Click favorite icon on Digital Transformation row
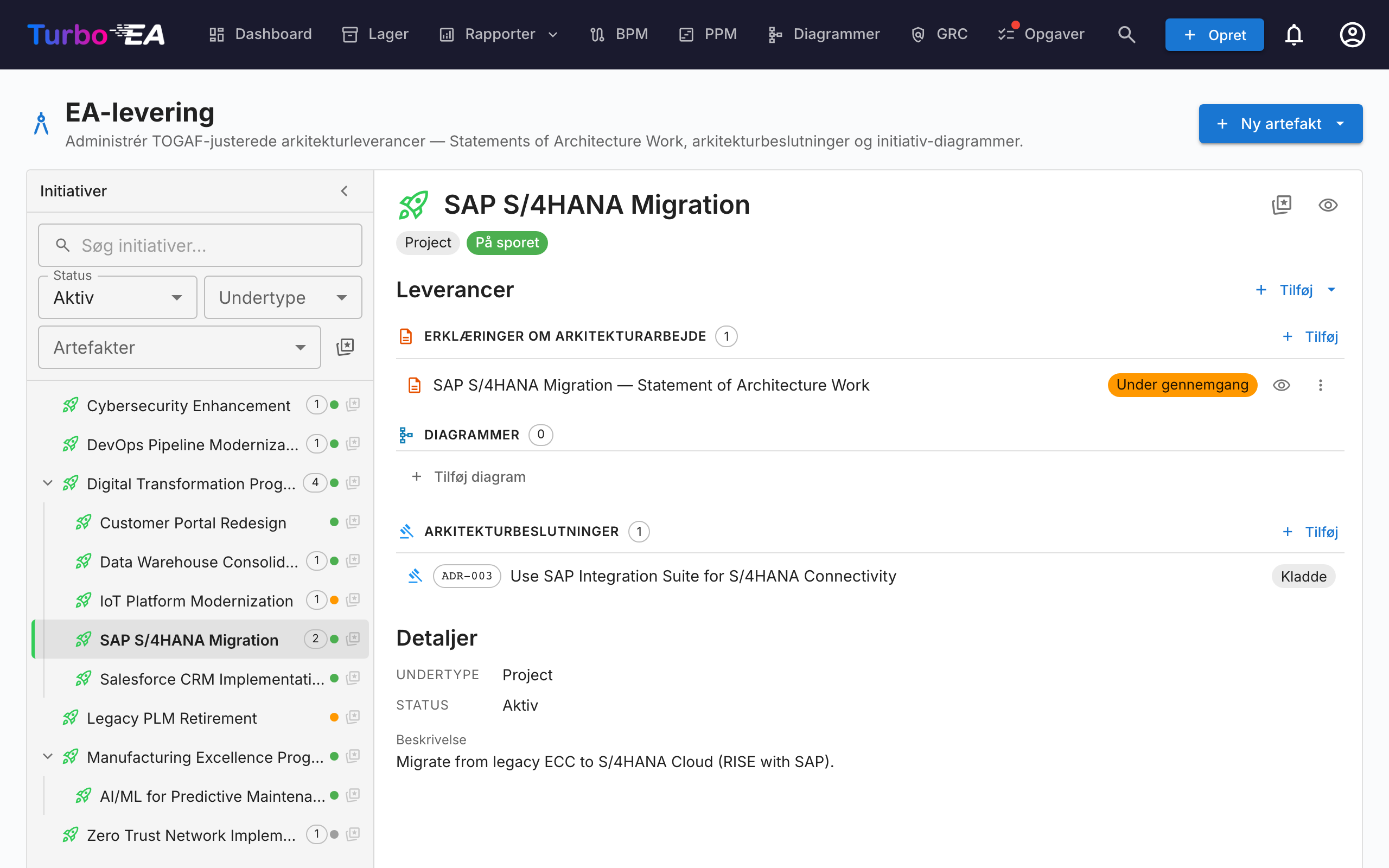This screenshot has width=1389, height=868. [x=353, y=483]
